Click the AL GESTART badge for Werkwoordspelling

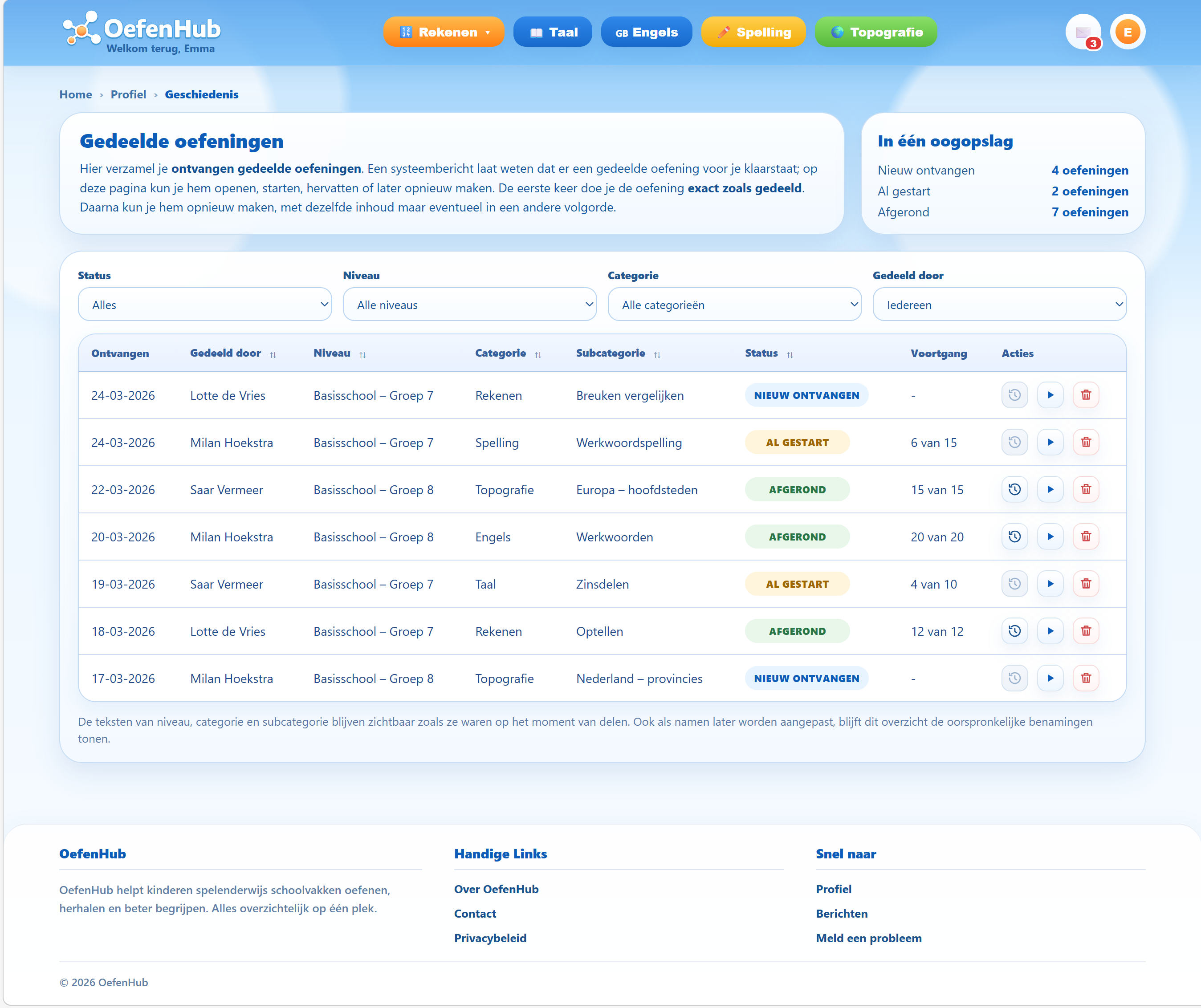pos(797,443)
